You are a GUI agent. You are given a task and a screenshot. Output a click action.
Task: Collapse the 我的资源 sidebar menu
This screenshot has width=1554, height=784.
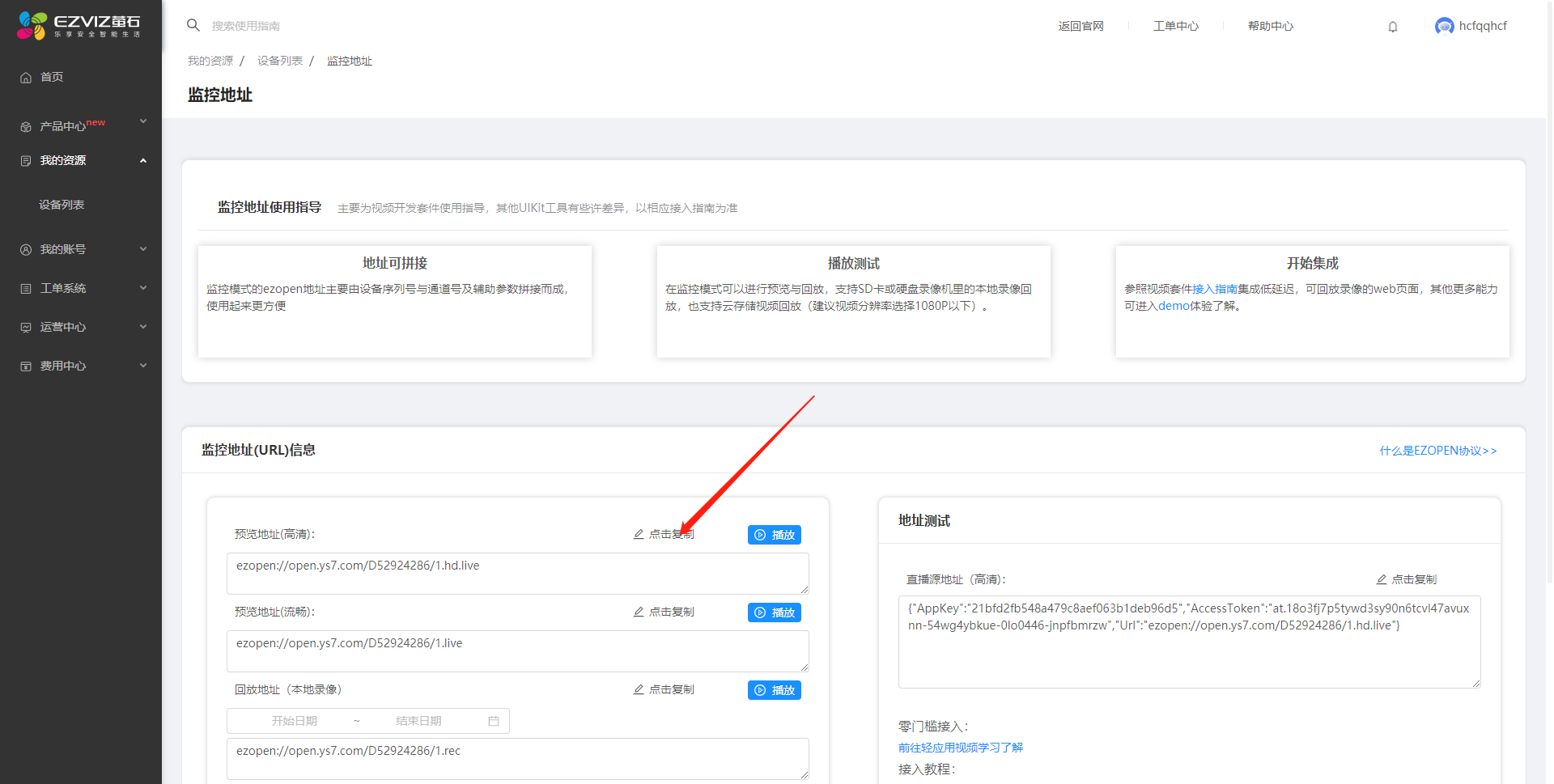click(81, 160)
